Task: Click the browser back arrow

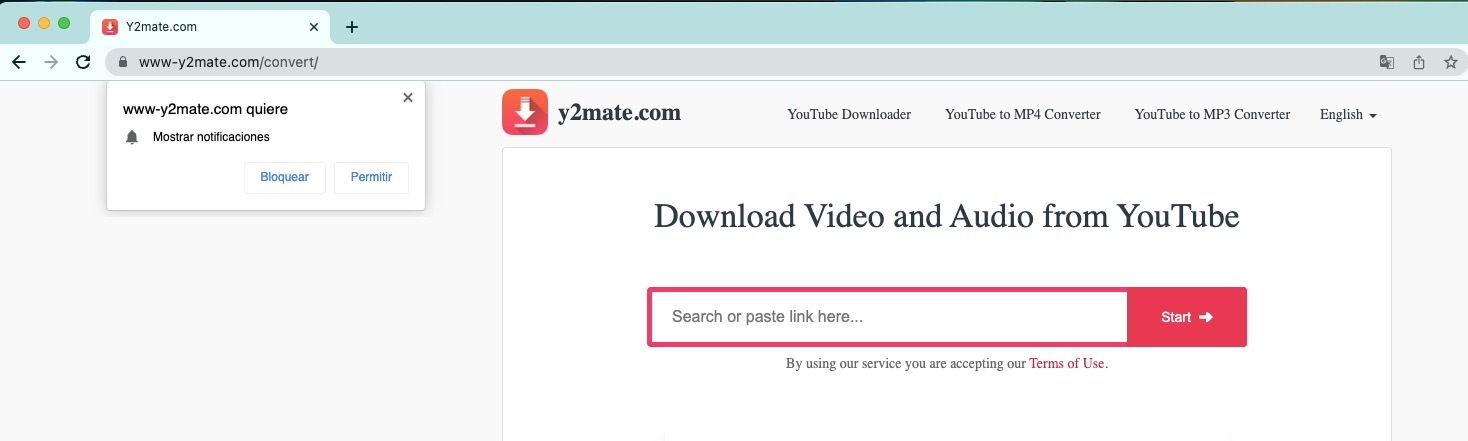Action: click(18, 62)
